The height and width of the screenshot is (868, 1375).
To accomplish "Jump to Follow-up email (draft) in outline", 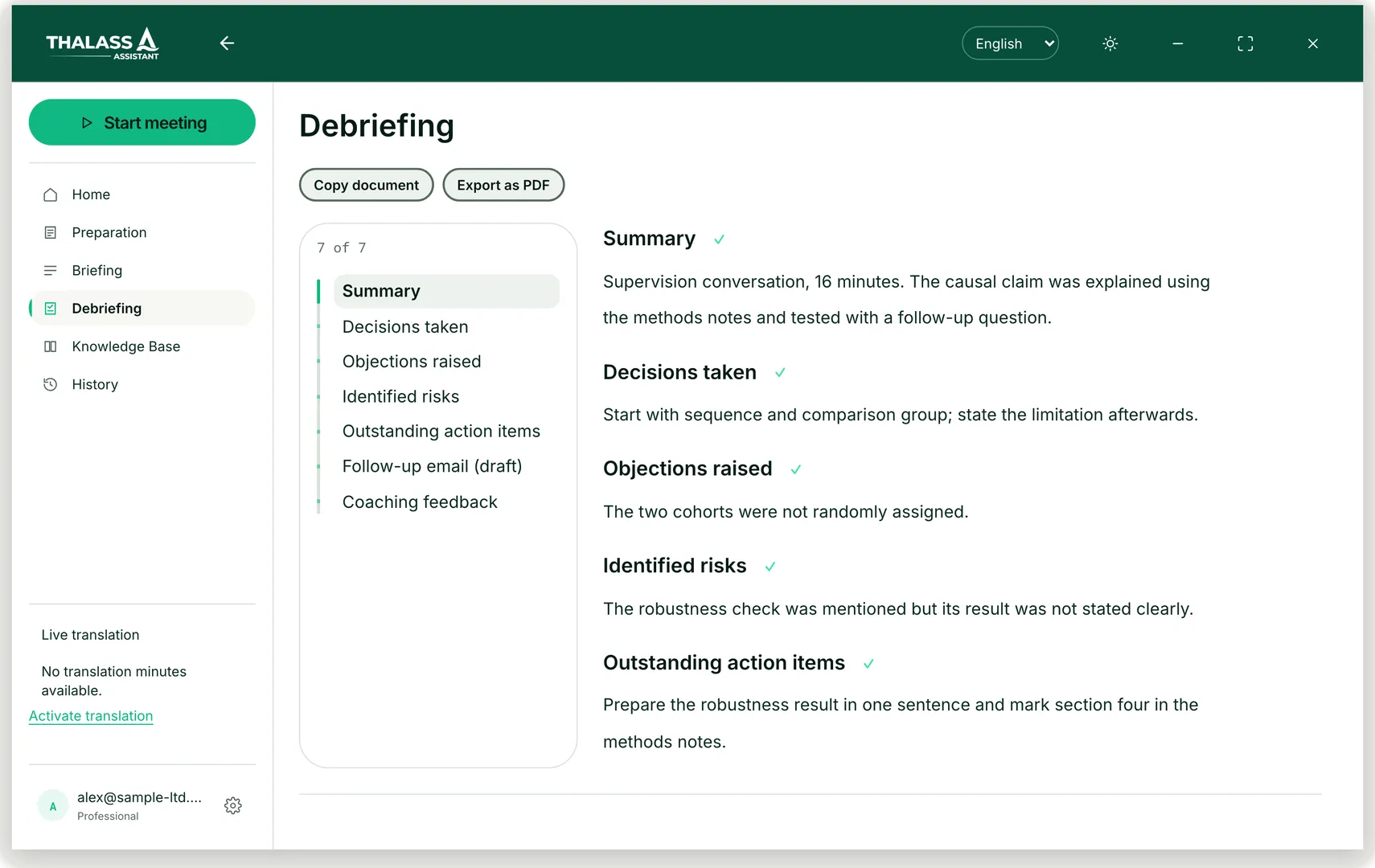I will 433,466.
